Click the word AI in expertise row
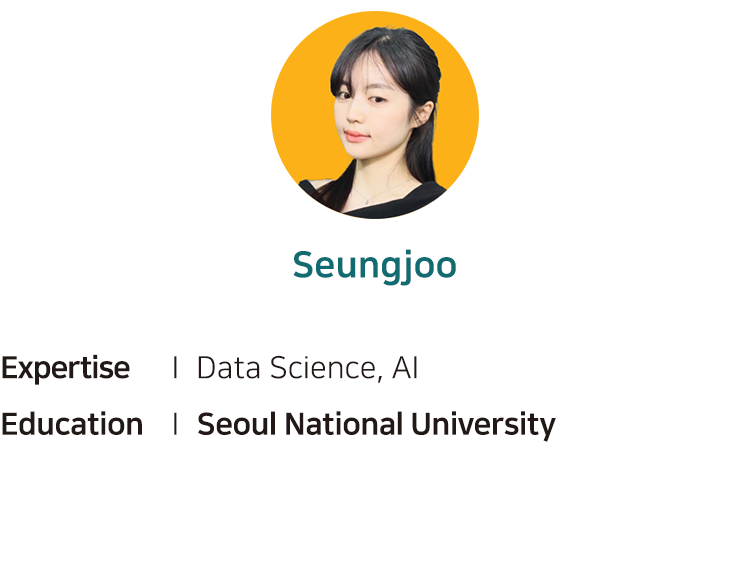Screen dimensions: 744x573 (x=405, y=368)
